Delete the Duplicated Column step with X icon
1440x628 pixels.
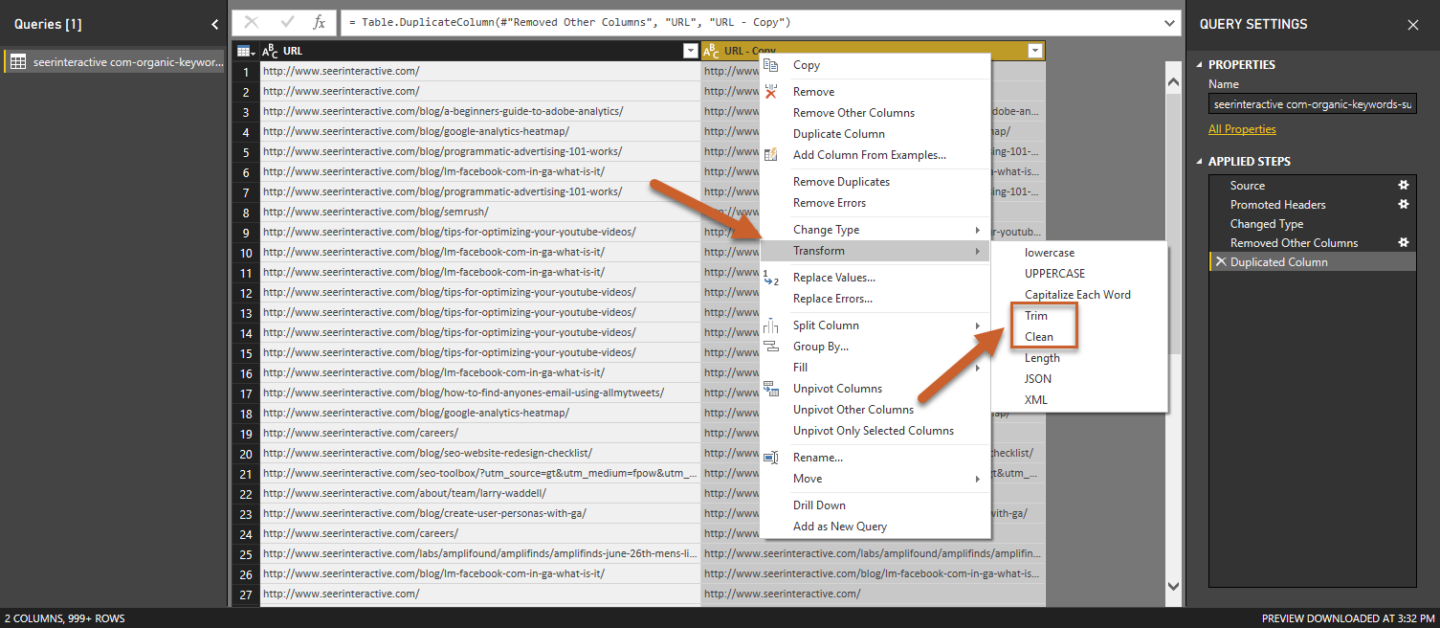pyautogui.click(x=1219, y=262)
